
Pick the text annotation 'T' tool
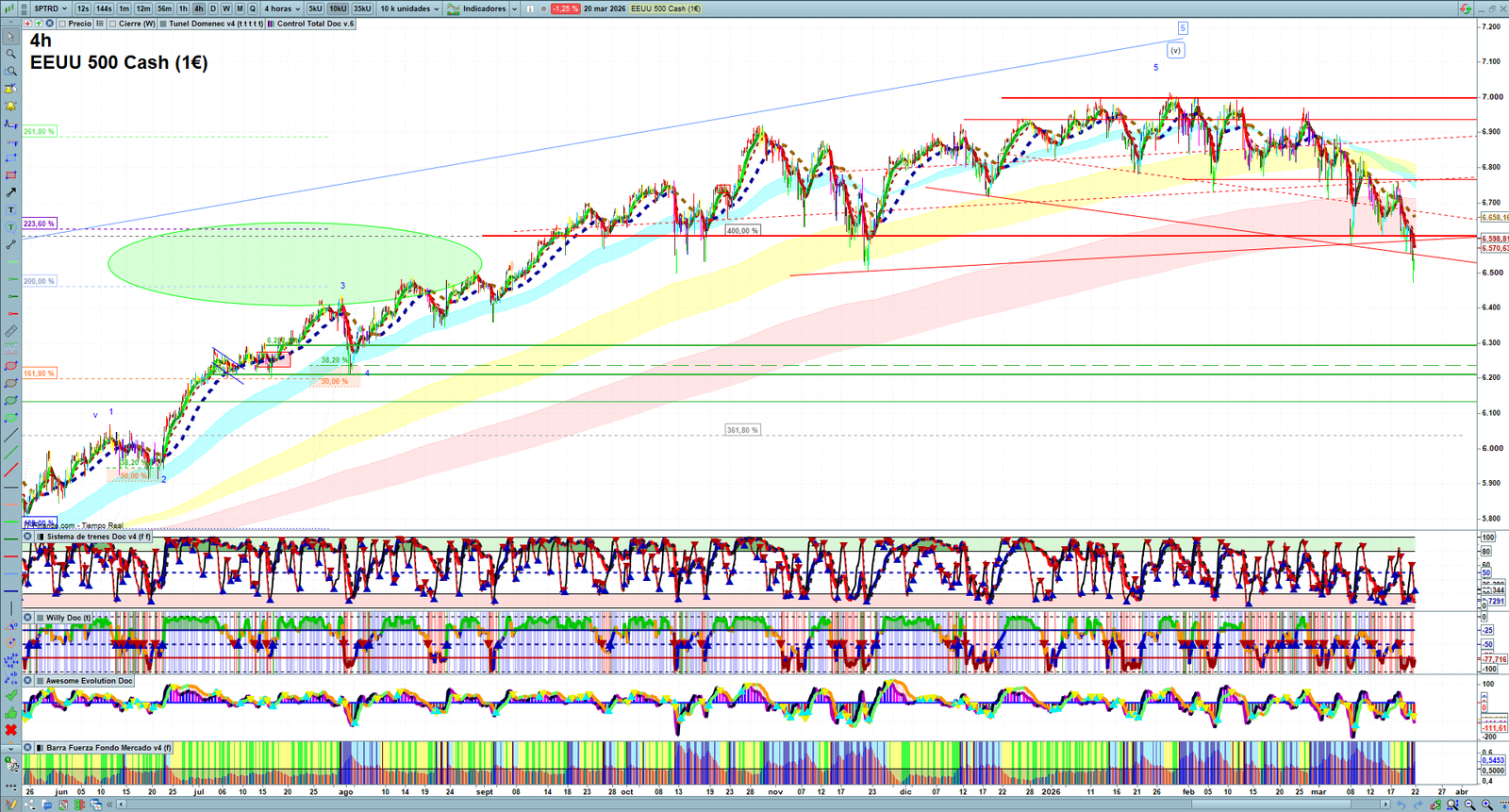pos(10,209)
